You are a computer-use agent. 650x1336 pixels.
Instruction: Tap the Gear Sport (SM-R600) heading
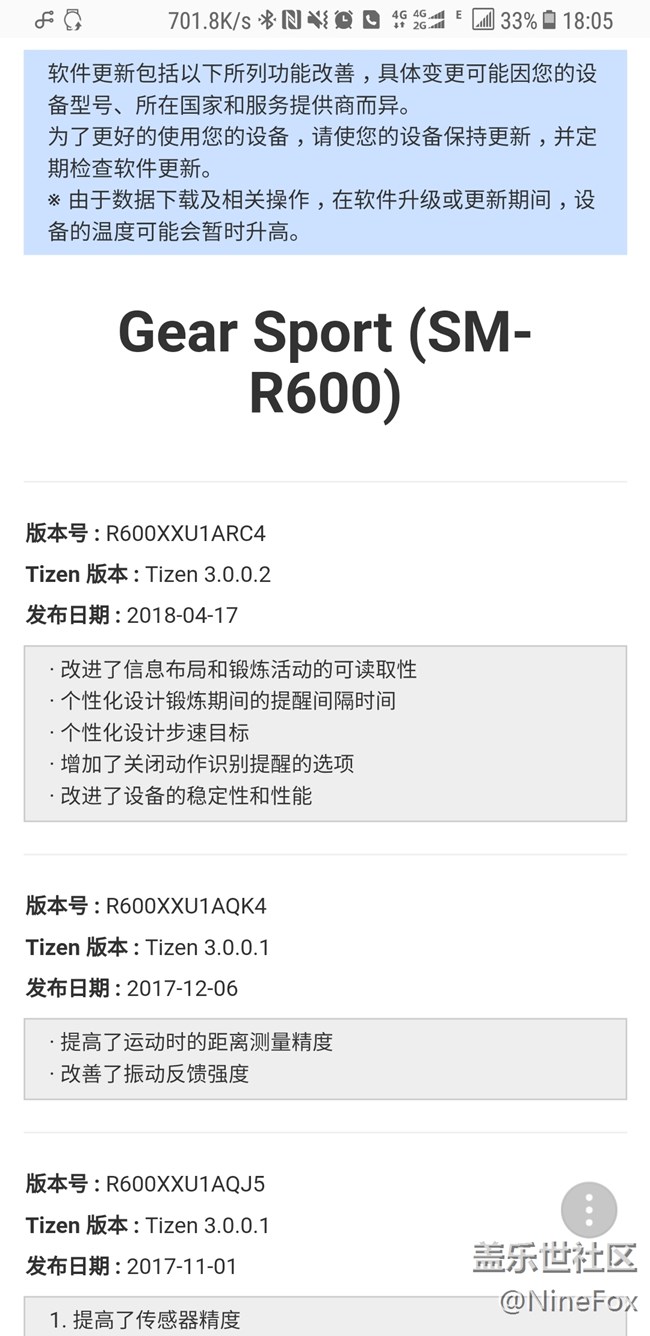click(325, 362)
